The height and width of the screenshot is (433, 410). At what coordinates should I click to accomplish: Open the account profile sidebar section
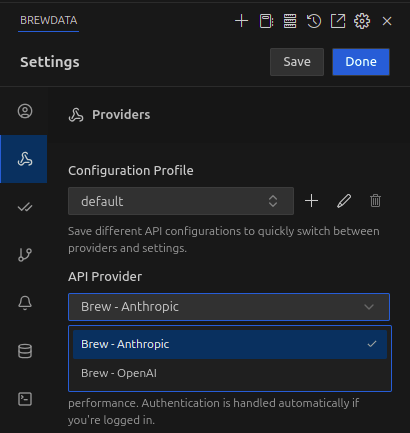[25, 111]
